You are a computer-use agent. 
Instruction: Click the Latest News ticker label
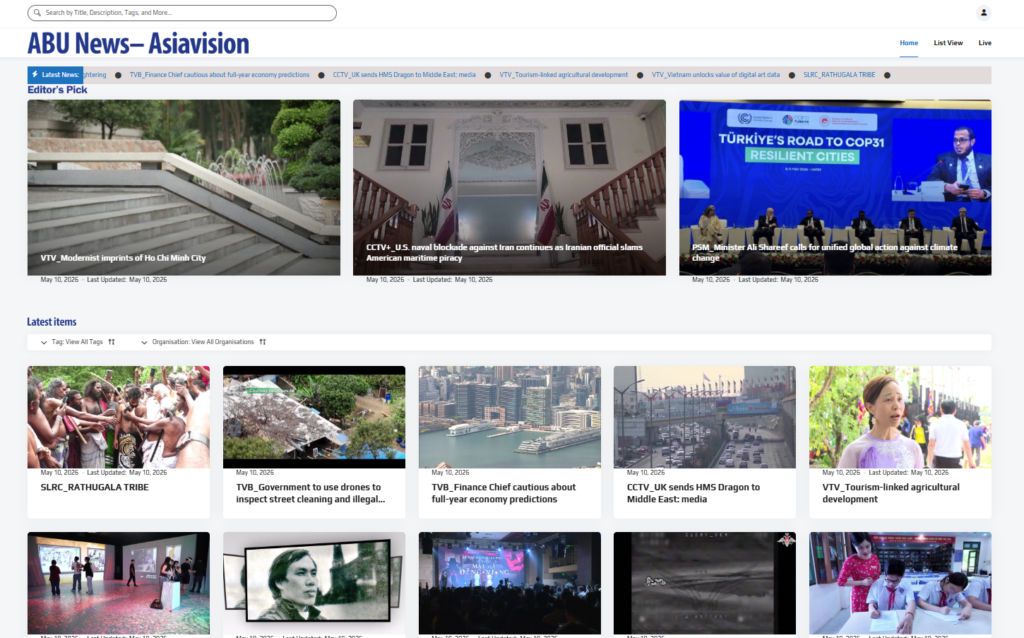pyautogui.click(x=56, y=74)
